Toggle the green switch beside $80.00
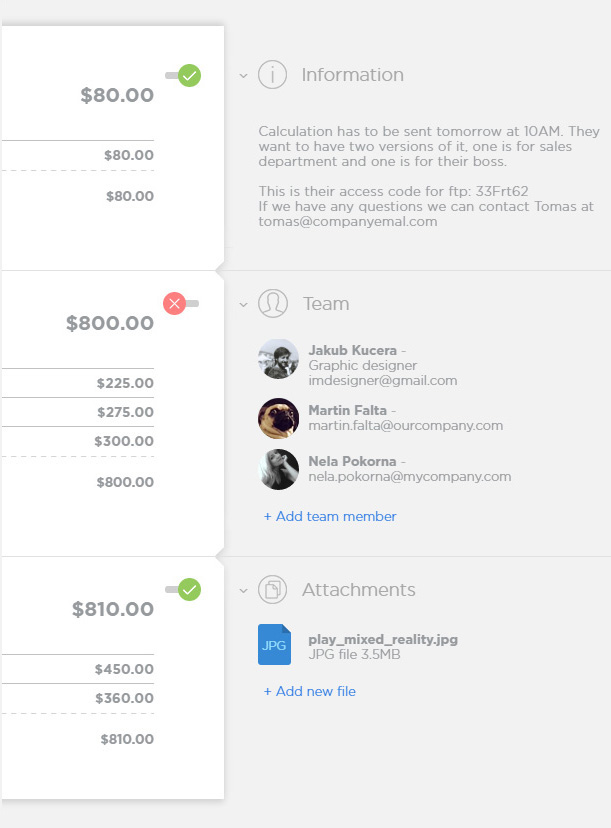 point(183,76)
